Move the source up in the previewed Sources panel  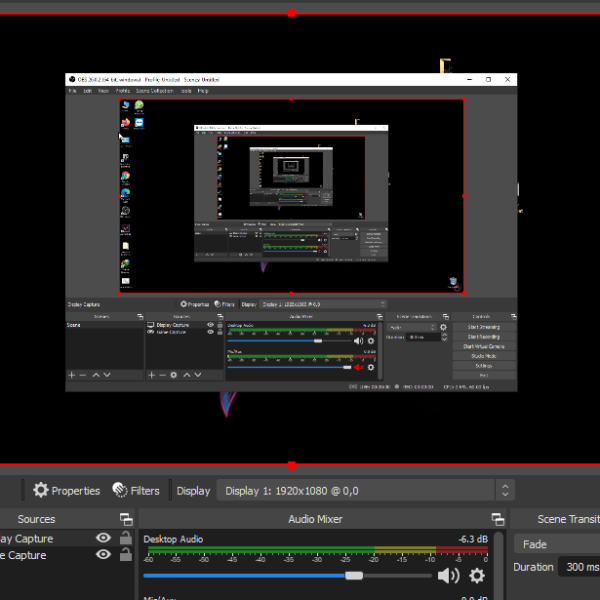point(187,375)
